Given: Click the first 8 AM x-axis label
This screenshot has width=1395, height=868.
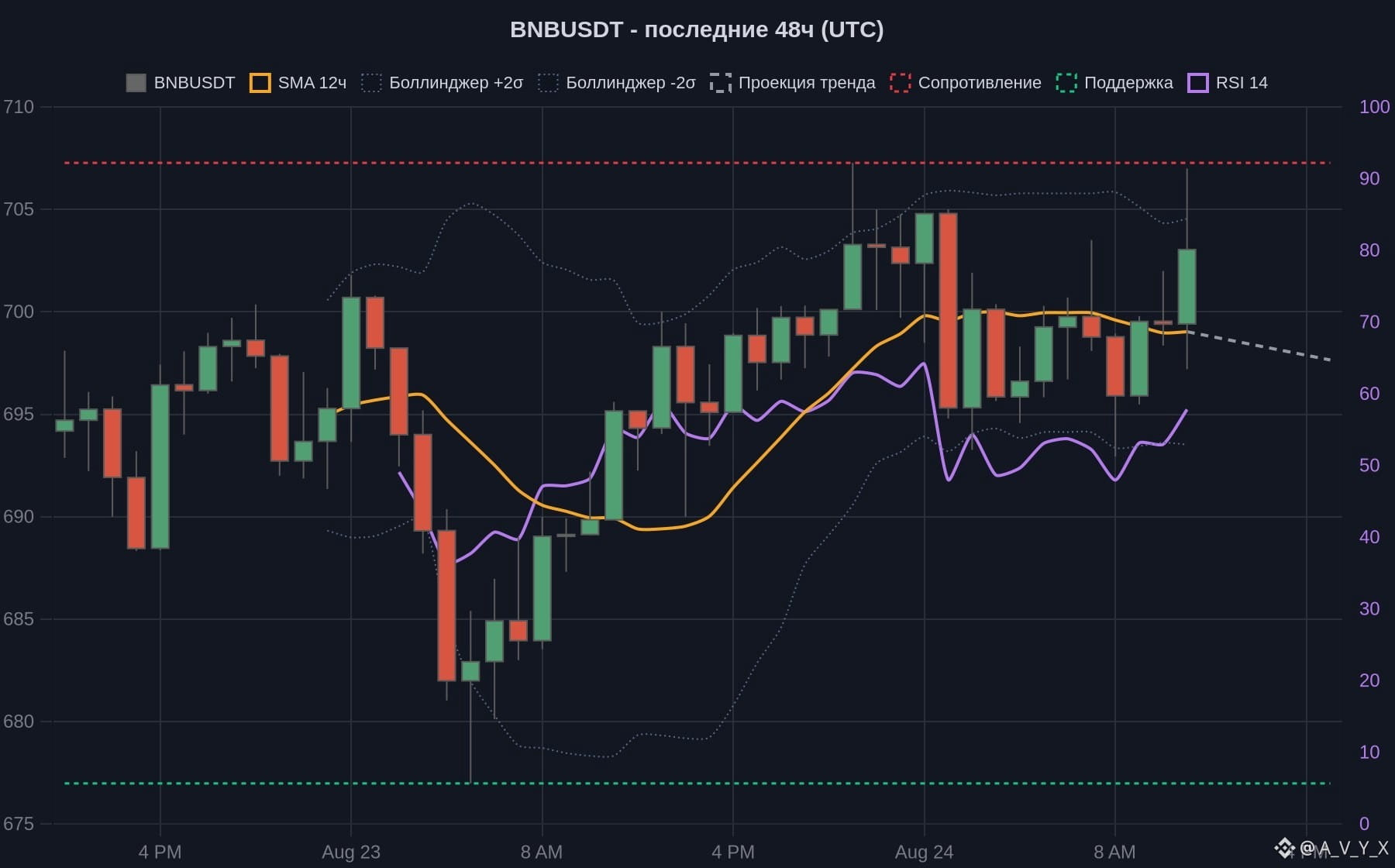Looking at the screenshot, I should tap(542, 852).
